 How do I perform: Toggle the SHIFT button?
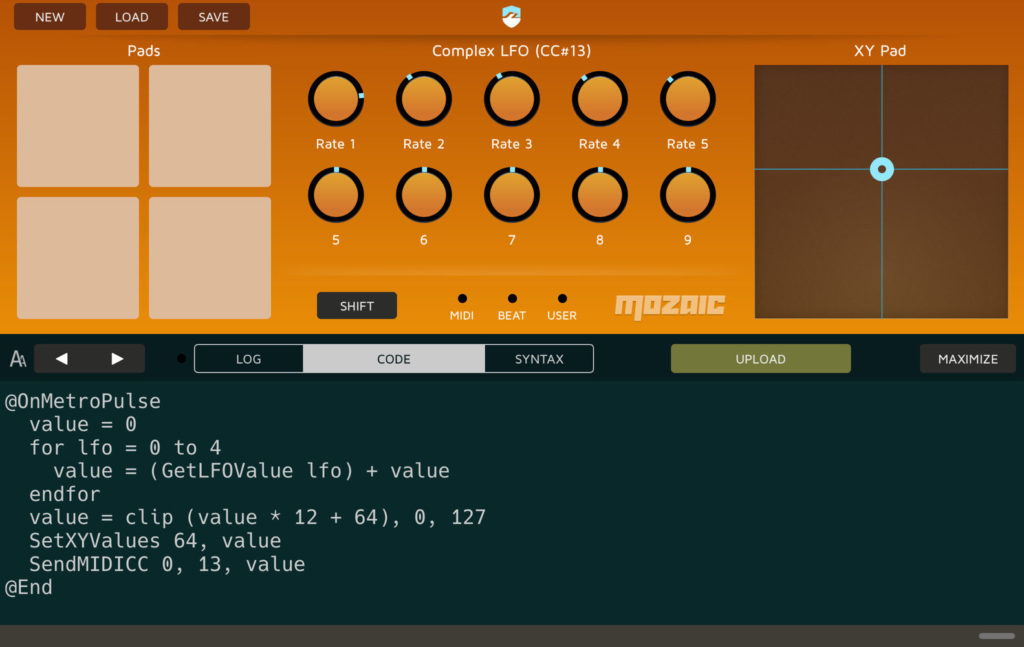[356, 305]
